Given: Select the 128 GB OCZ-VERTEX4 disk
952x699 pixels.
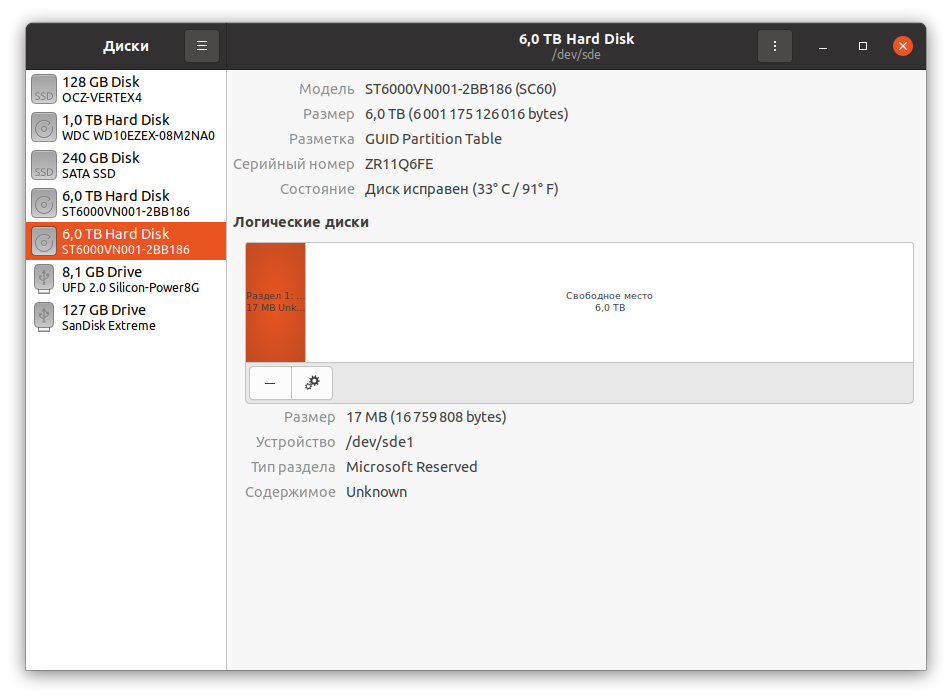Looking at the screenshot, I should click(x=126, y=89).
